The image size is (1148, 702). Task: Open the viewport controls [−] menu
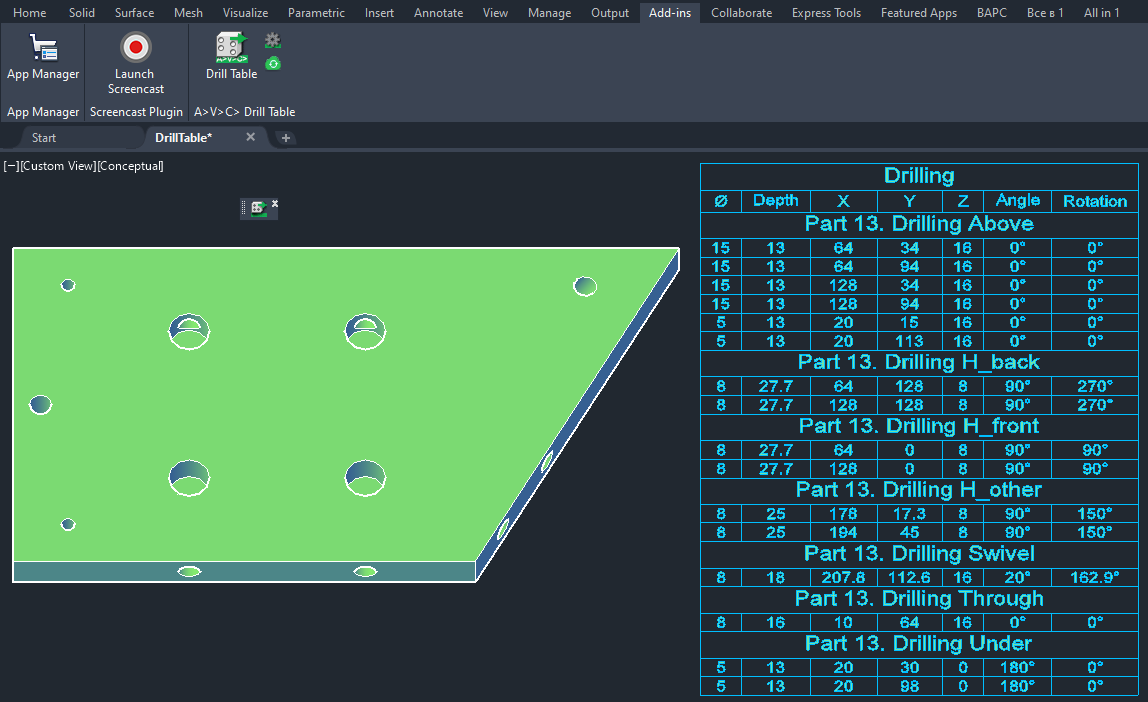pyautogui.click(x=11, y=166)
